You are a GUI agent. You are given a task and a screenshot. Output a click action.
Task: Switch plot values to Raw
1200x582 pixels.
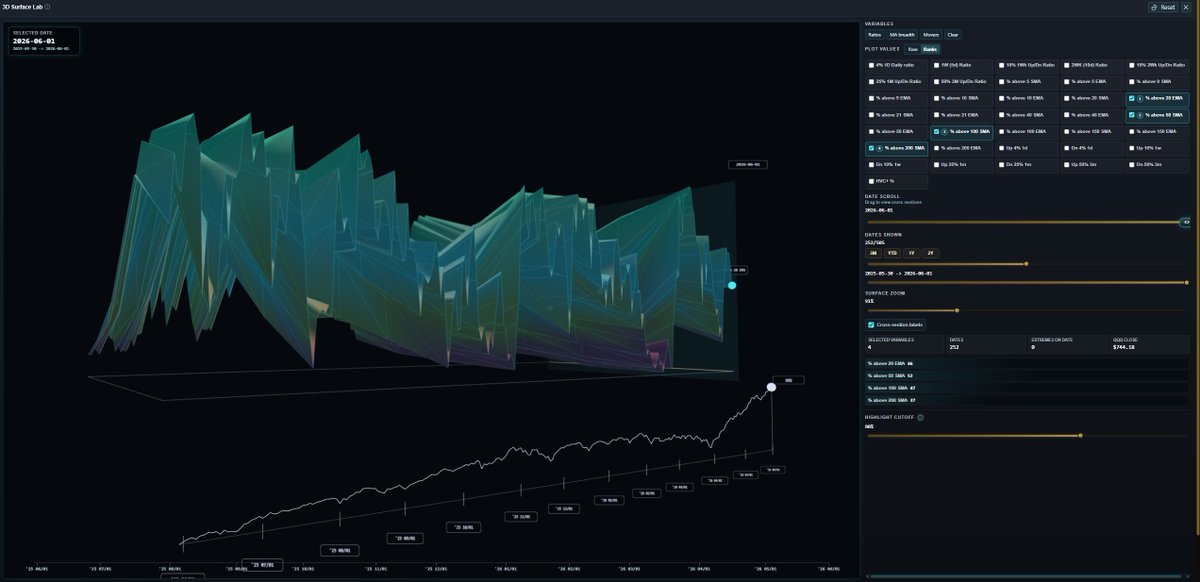coord(912,48)
